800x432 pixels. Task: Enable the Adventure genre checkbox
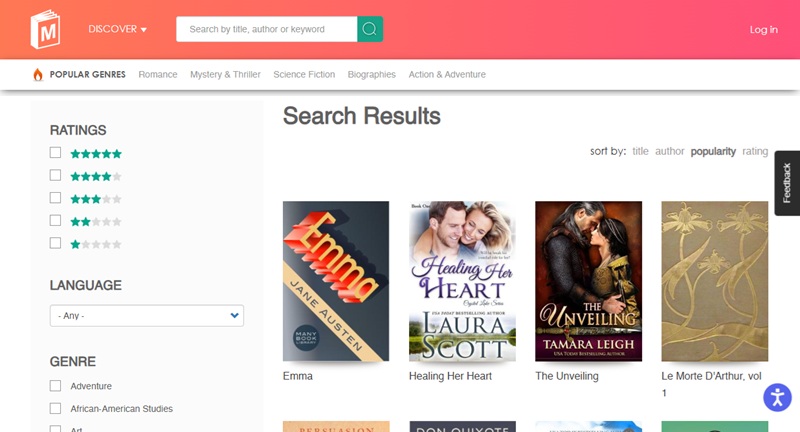point(56,386)
